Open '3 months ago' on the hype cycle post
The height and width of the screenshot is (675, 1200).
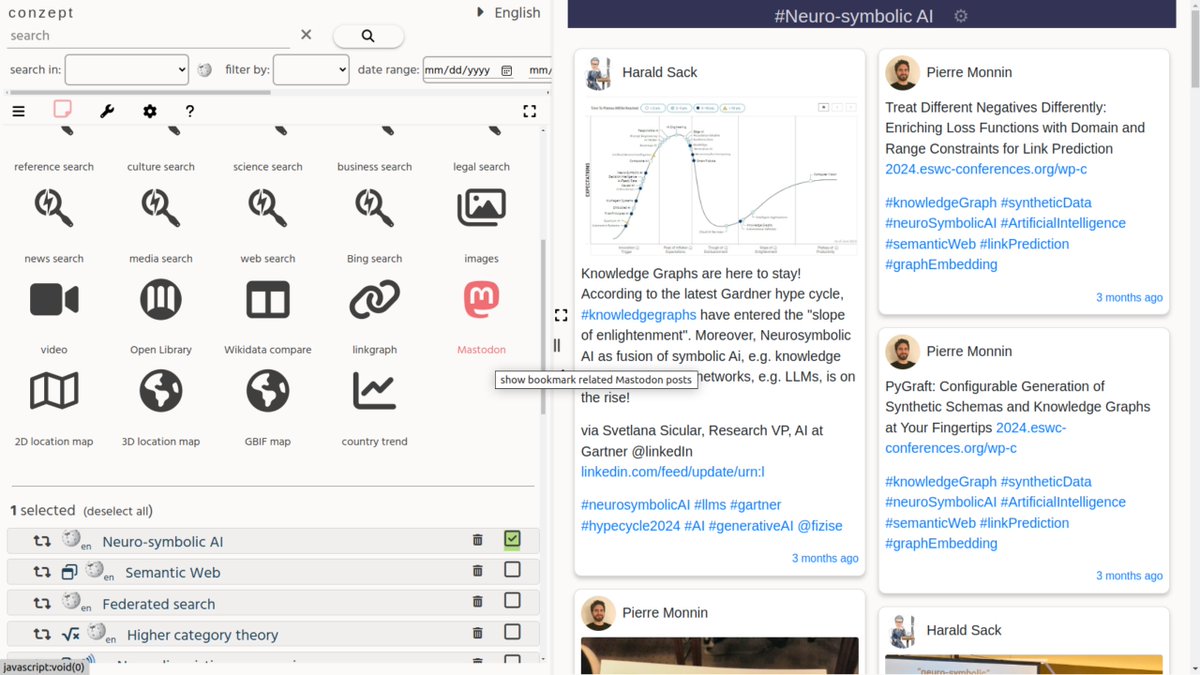pos(825,558)
